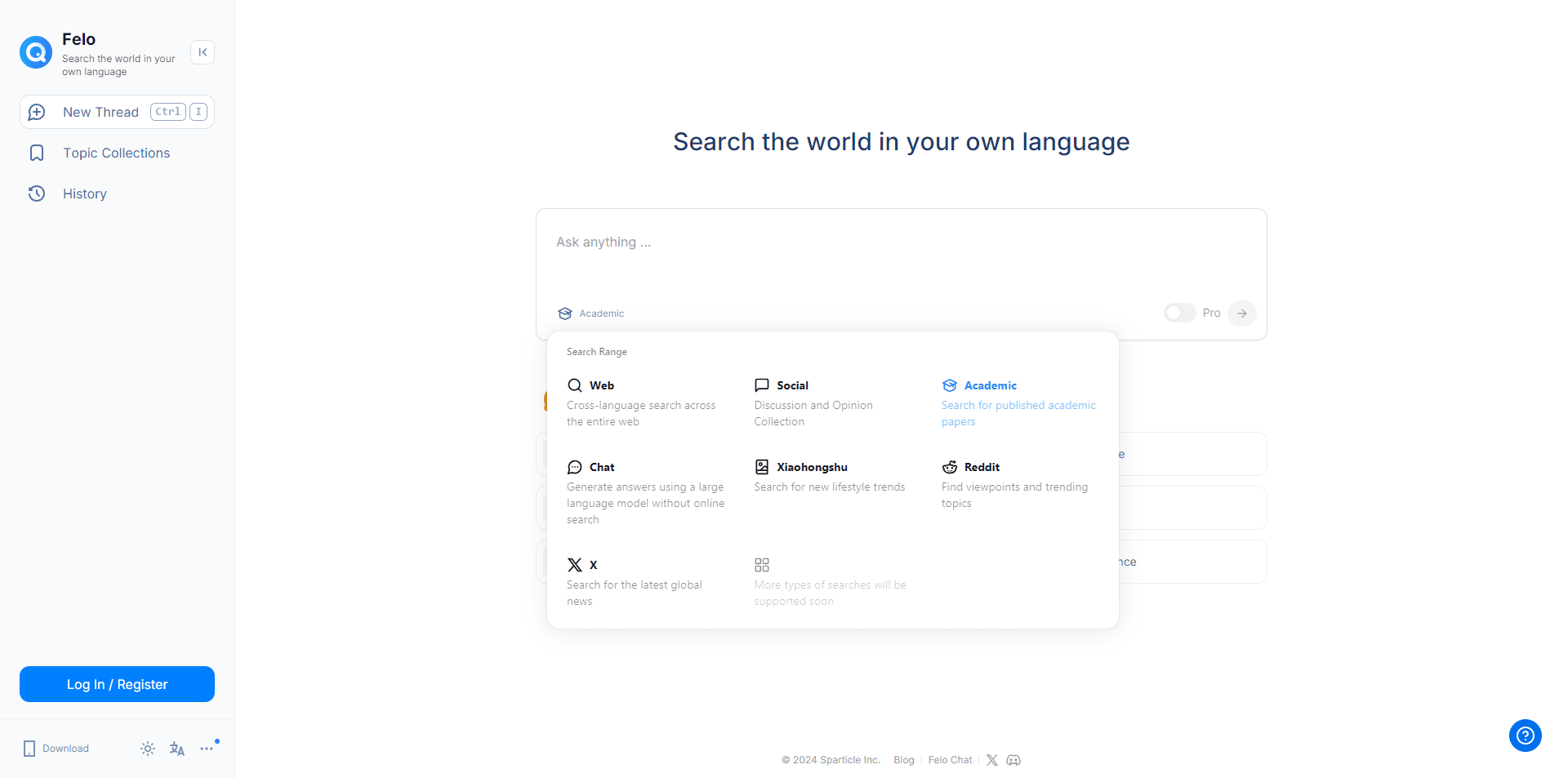
Task: Click the Chat bubble icon
Action: click(x=575, y=467)
